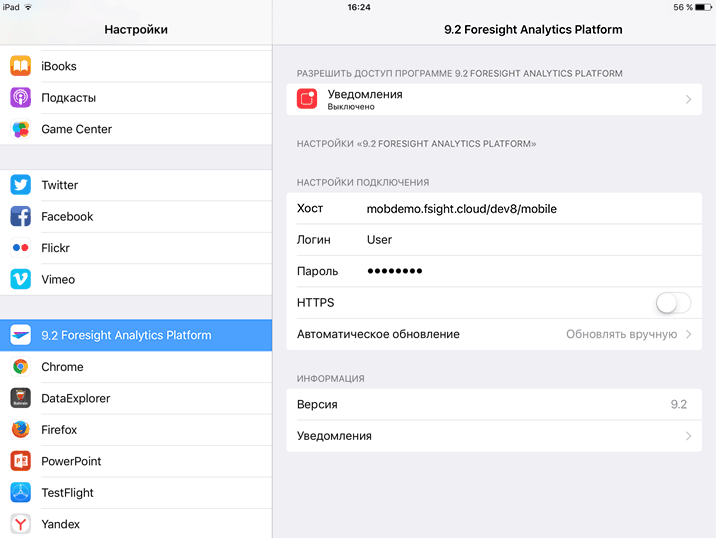Viewport: 716px width, 538px height.
Task: Open Facebook settings
Action: pyautogui.click(x=136, y=216)
